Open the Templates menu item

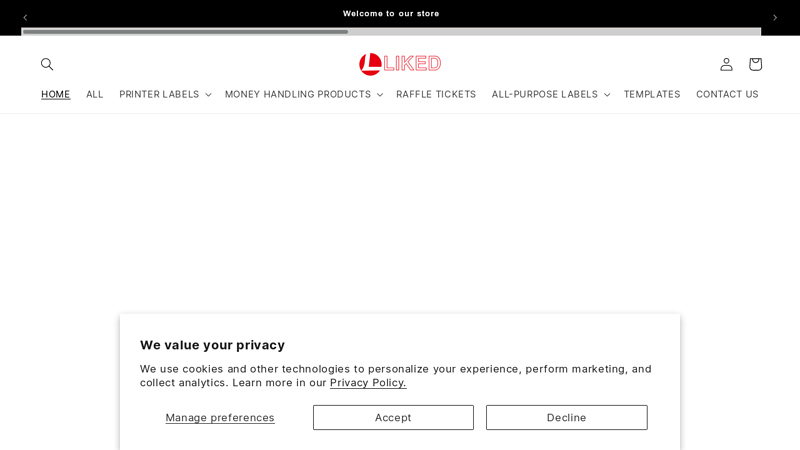pos(652,94)
